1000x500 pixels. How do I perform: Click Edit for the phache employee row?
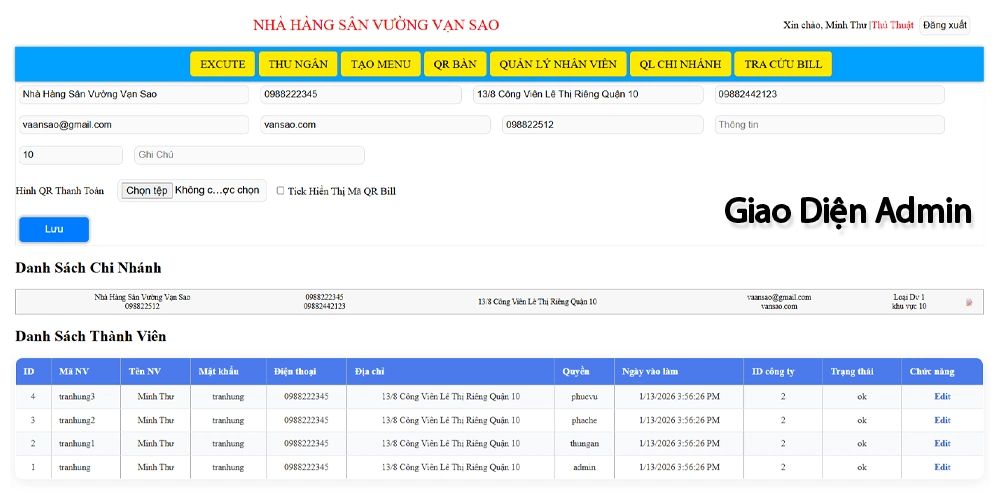pyautogui.click(x=942, y=420)
